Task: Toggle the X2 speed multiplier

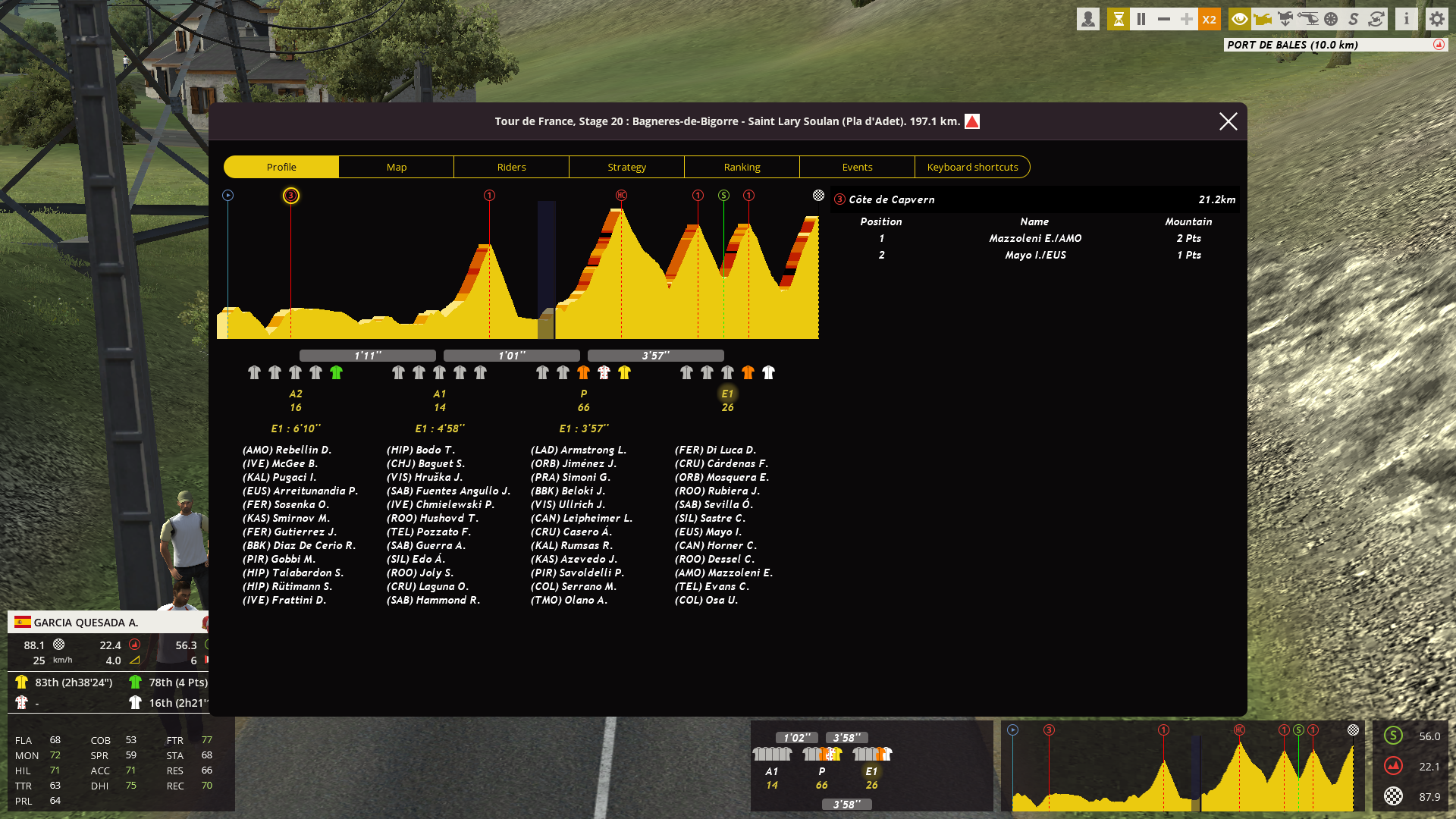Action: (x=1210, y=20)
